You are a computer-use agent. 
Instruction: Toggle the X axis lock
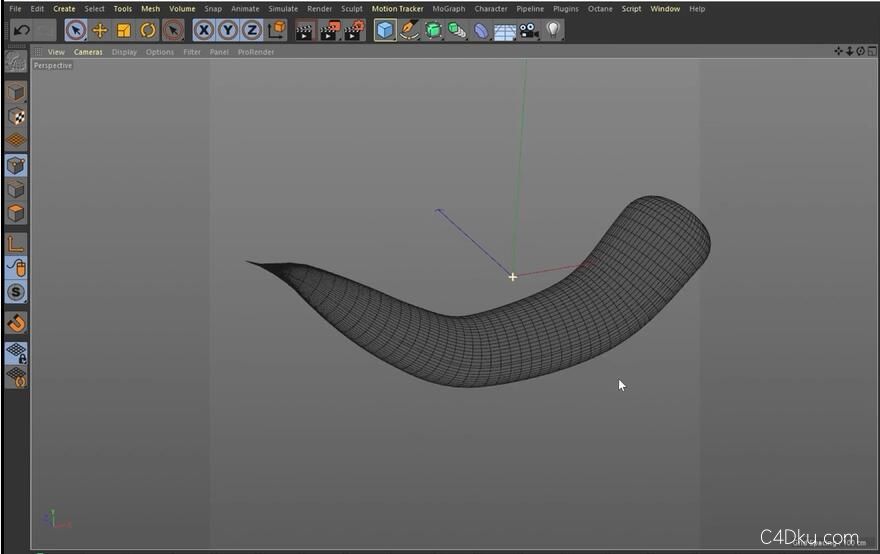204,30
